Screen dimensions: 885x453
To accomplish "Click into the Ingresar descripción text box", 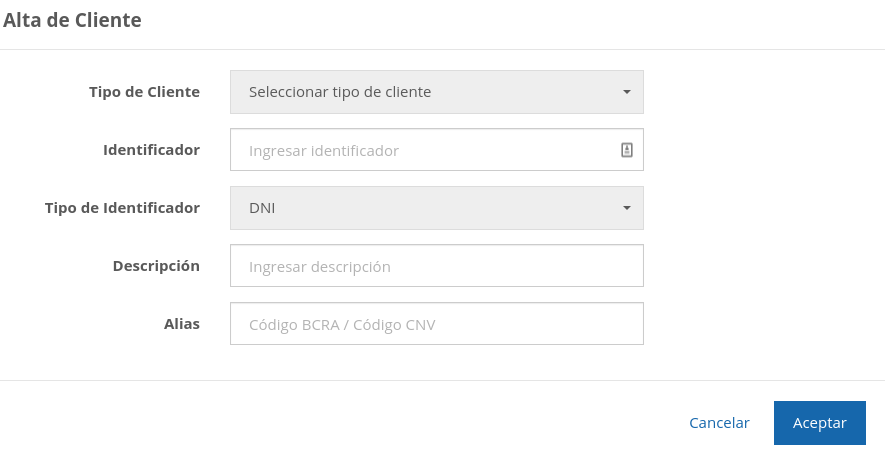I will tap(436, 266).
